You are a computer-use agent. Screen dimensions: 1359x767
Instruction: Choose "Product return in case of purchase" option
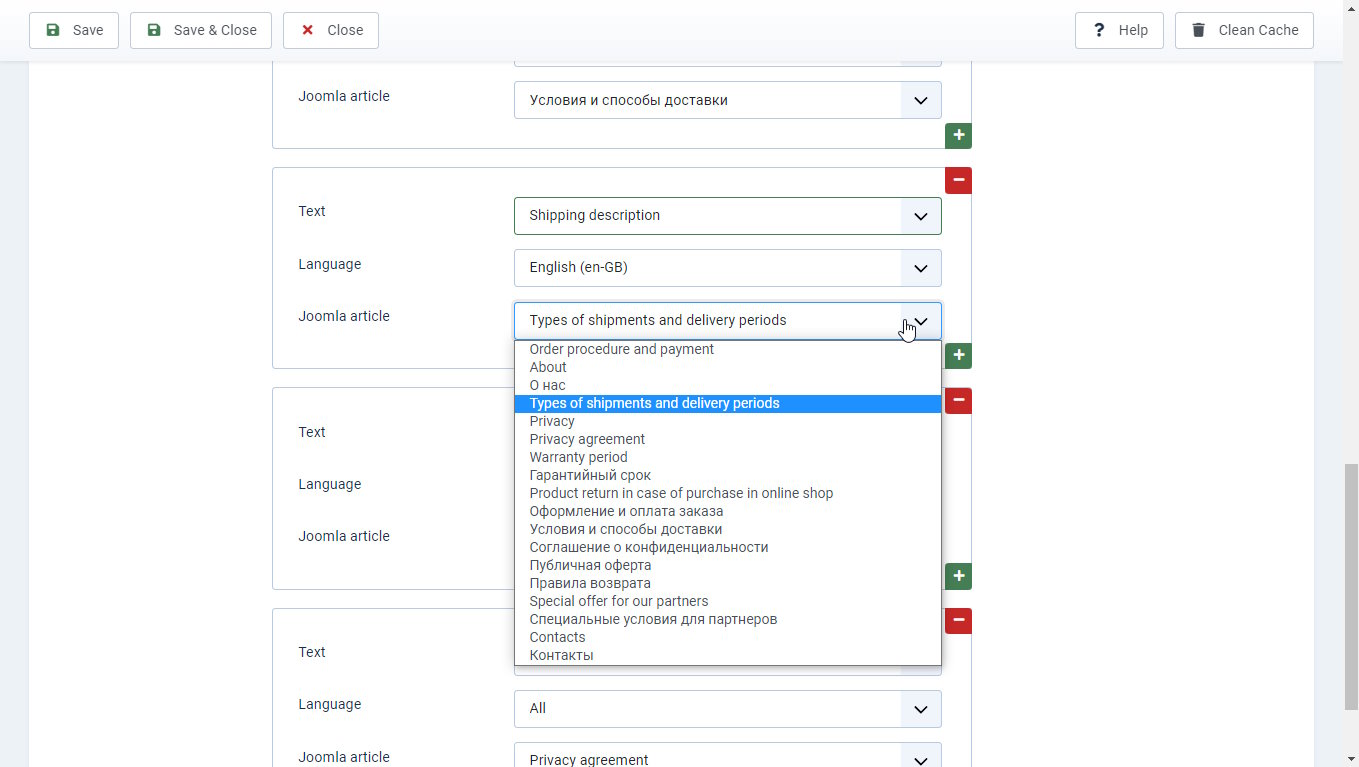click(680, 493)
